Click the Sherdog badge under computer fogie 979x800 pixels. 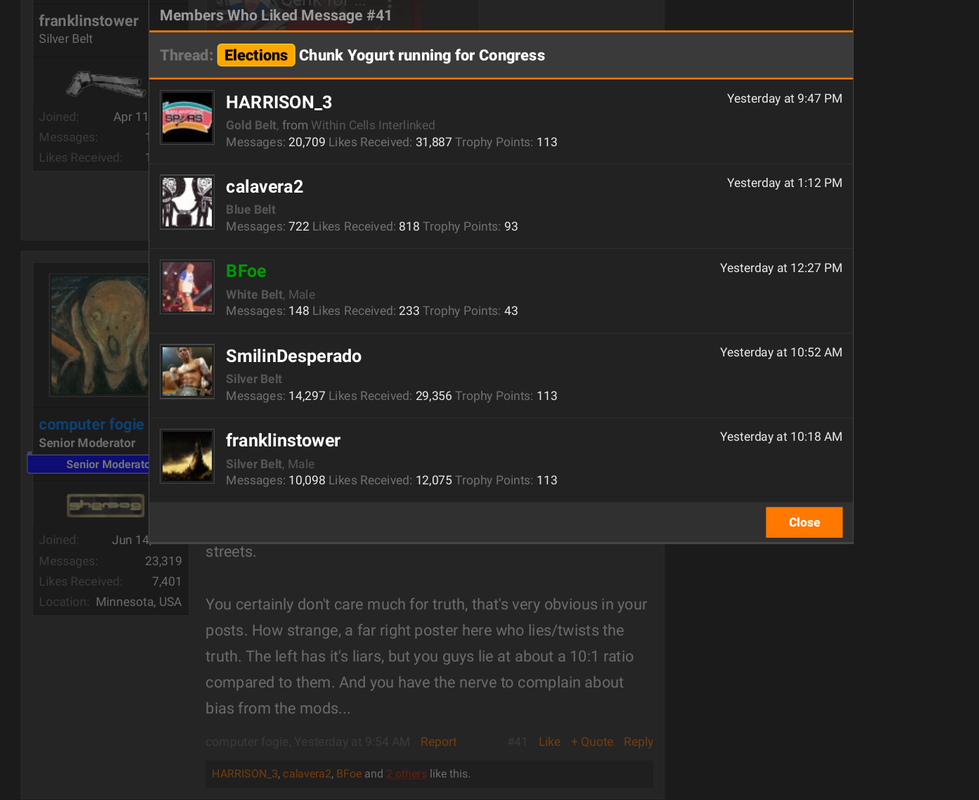pos(105,505)
